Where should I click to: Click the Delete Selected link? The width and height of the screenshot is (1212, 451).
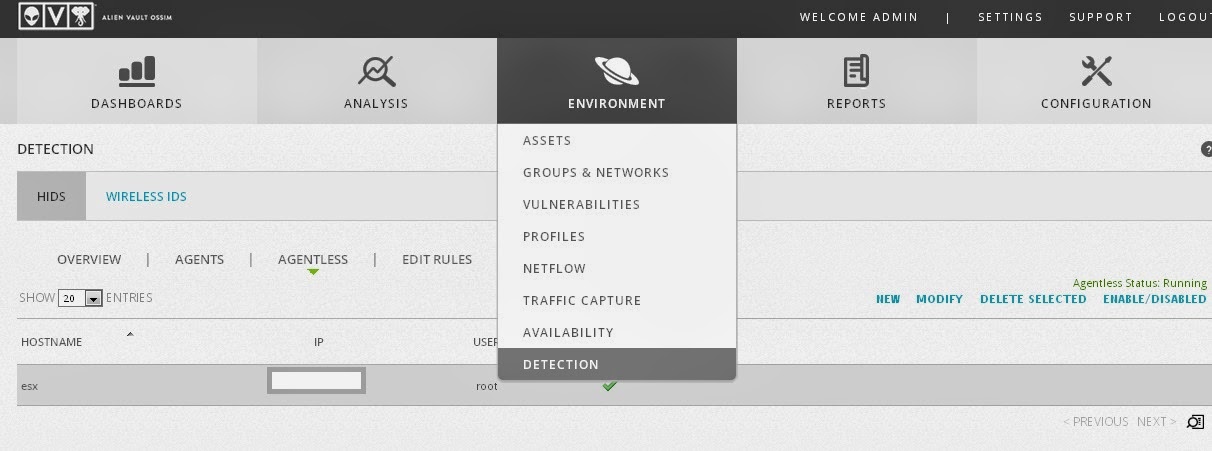pyautogui.click(x=1033, y=299)
